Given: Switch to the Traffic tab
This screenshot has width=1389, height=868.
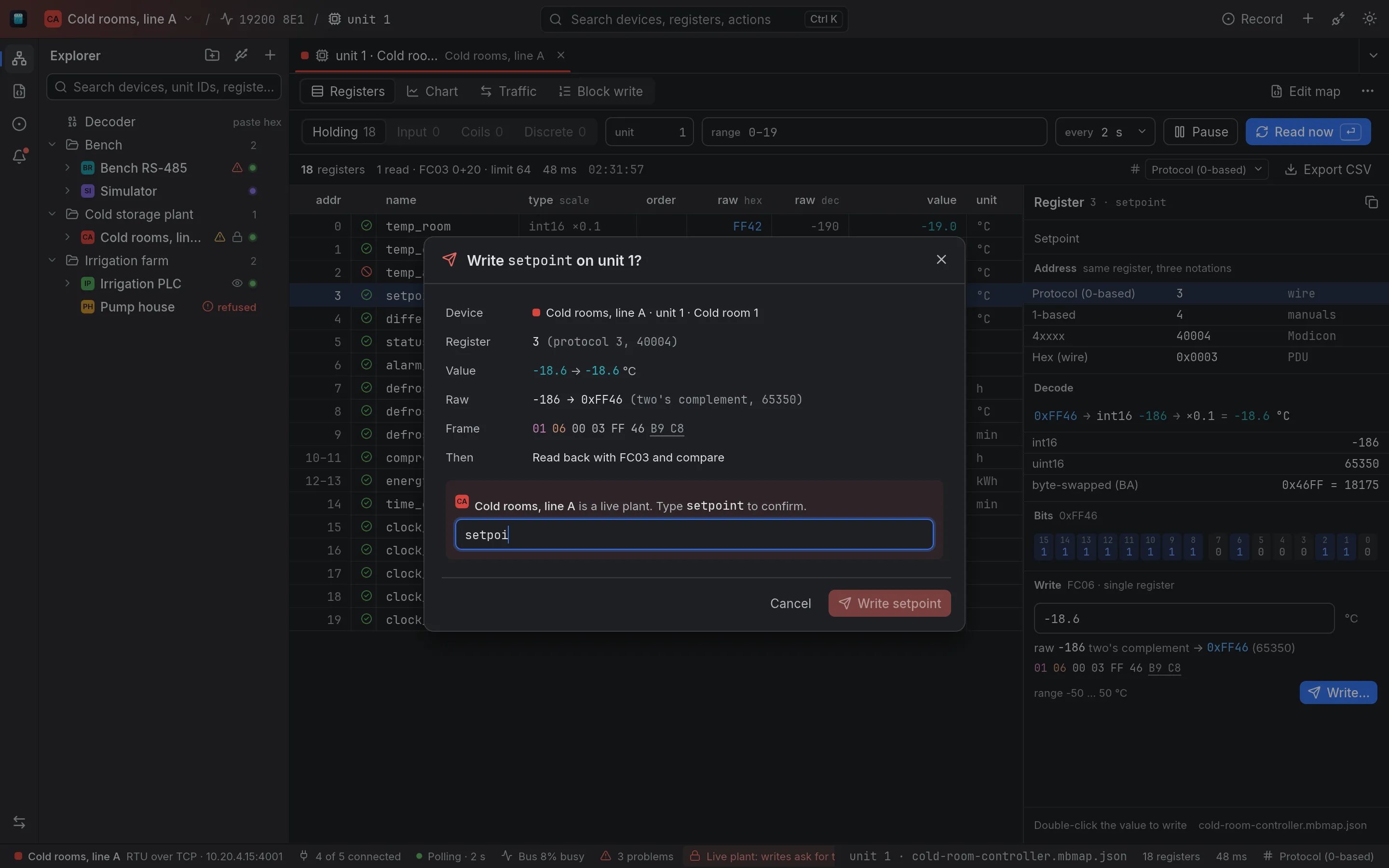Looking at the screenshot, I should [508, 91].
